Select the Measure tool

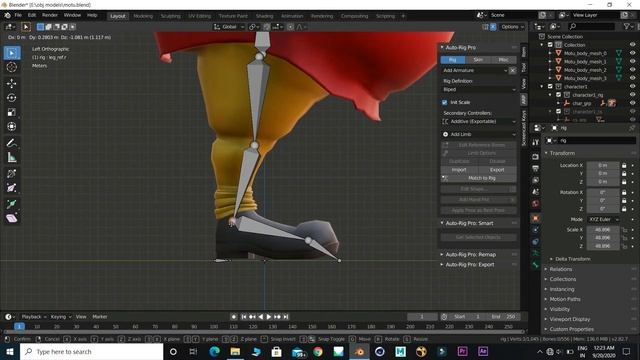(12, 157)
